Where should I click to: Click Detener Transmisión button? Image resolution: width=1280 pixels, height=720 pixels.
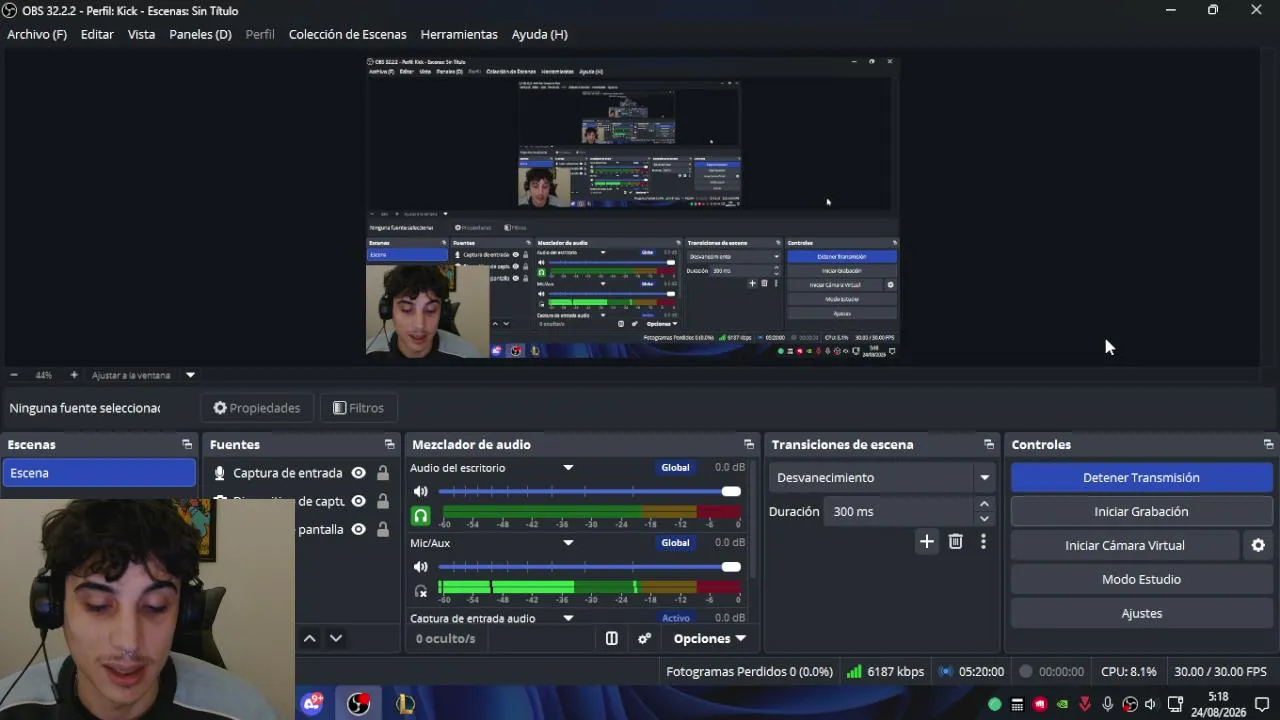pyautogui.click(x=1141, y=478)
